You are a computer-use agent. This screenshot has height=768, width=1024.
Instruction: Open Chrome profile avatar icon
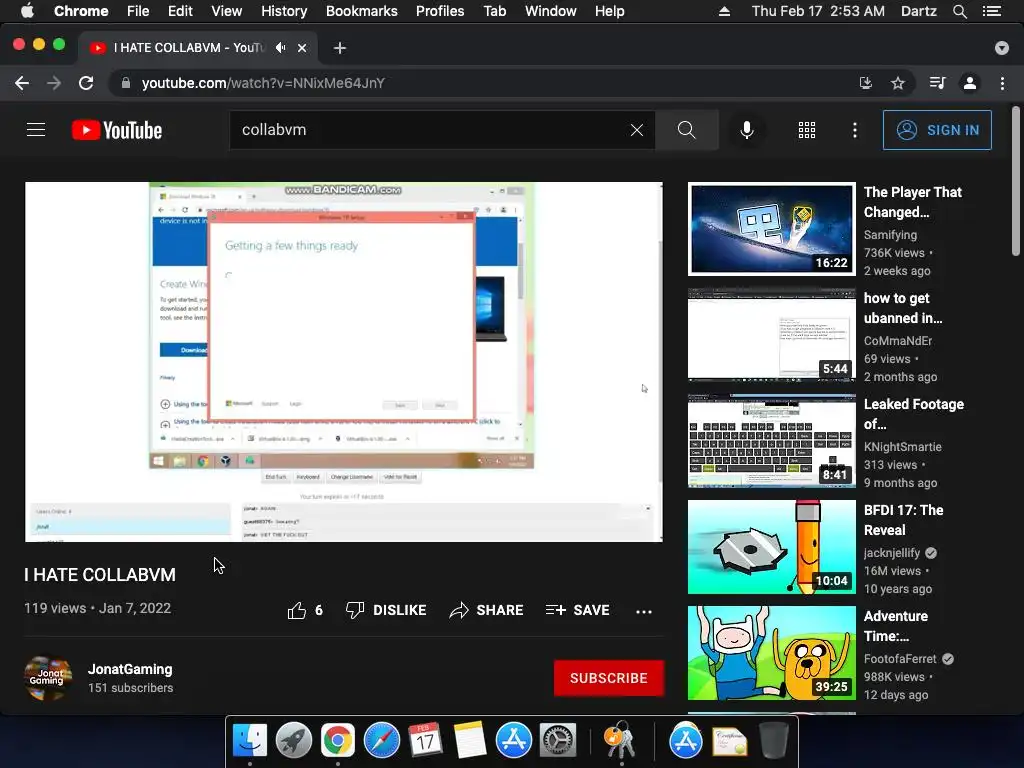point(970,83)
